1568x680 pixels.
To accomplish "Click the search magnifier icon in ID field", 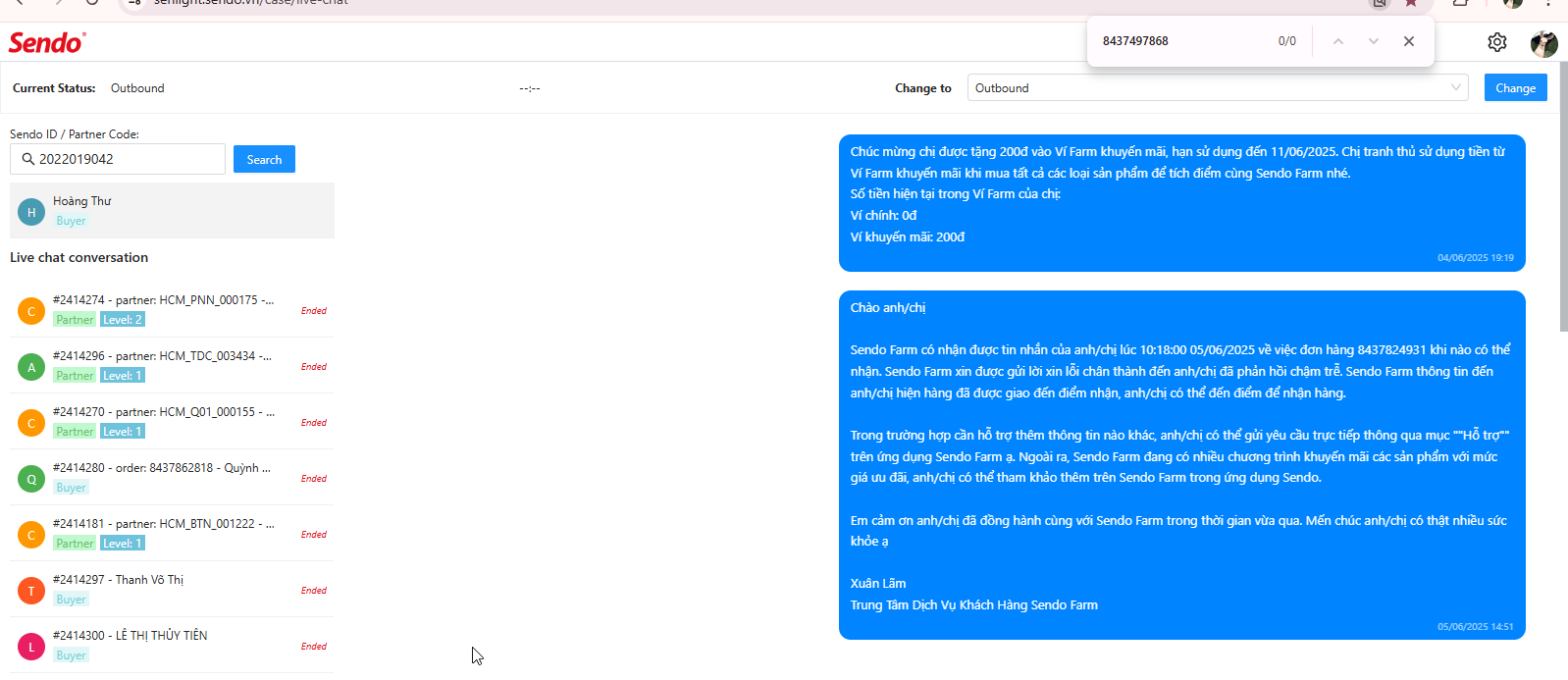I will (x=28, y=159).
